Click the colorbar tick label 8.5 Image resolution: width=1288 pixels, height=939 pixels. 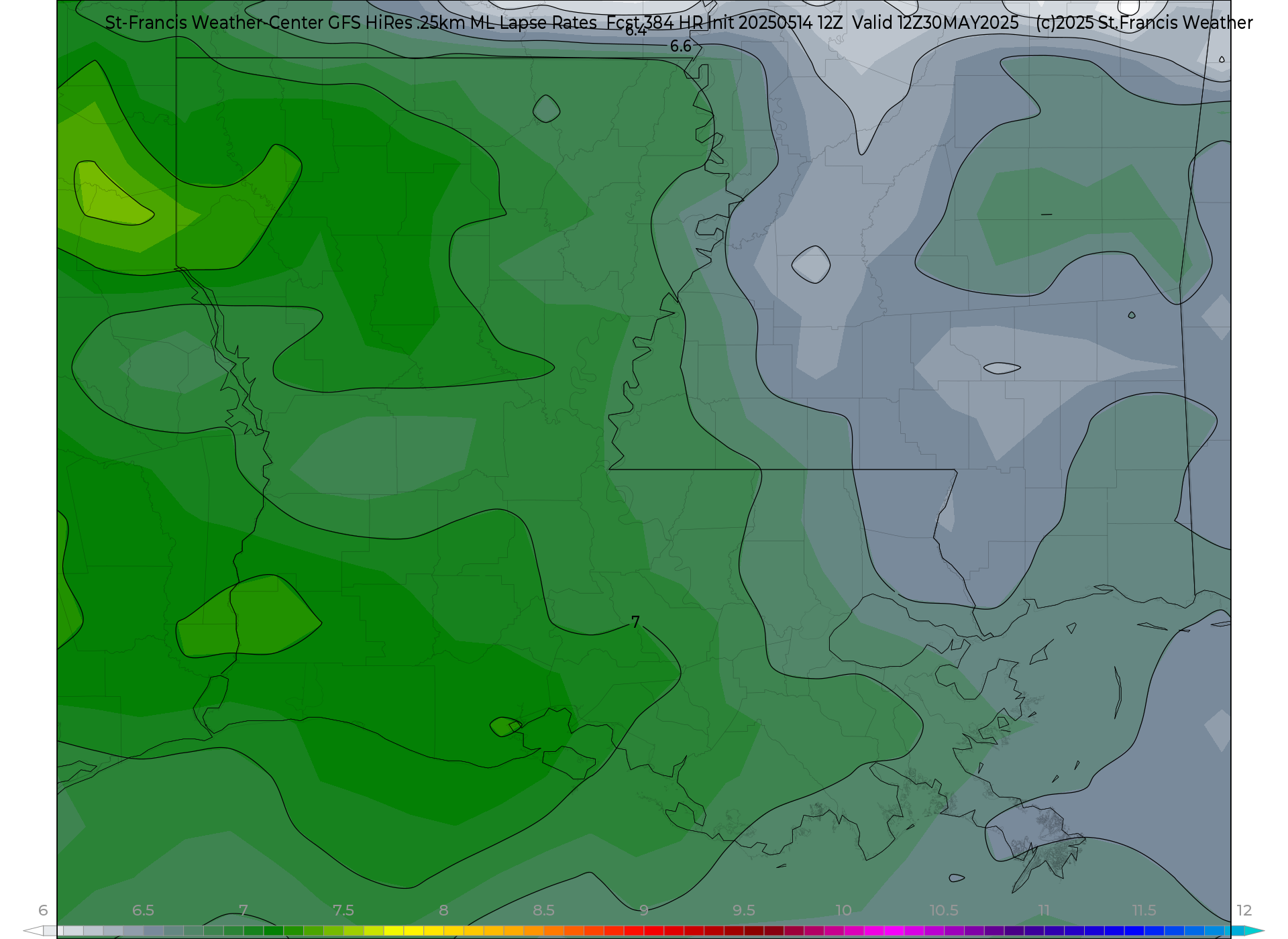pyautogui.click(x=543, y=910)
